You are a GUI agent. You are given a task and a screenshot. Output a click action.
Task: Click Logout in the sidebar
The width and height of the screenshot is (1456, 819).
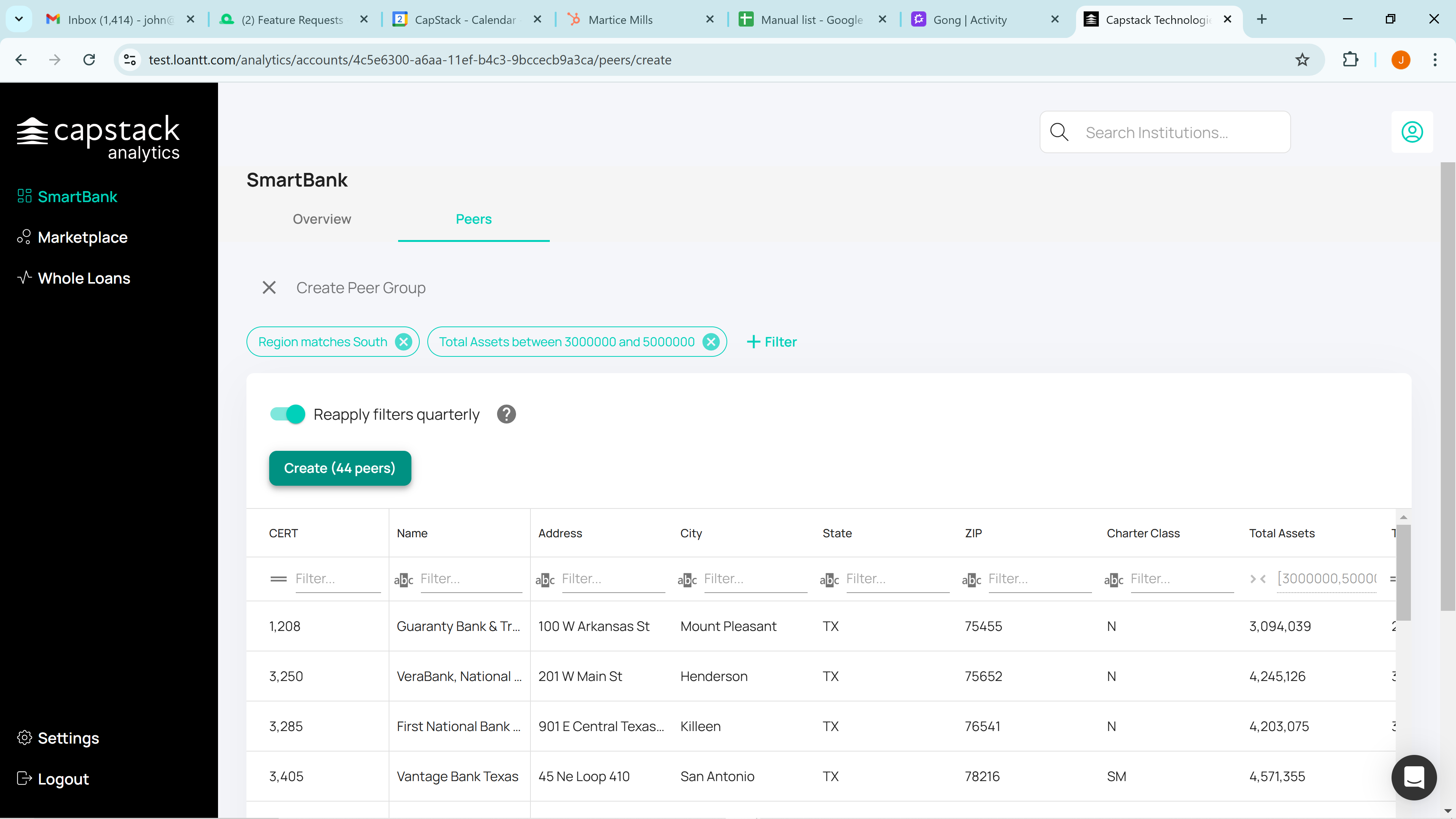click(53, 778)
